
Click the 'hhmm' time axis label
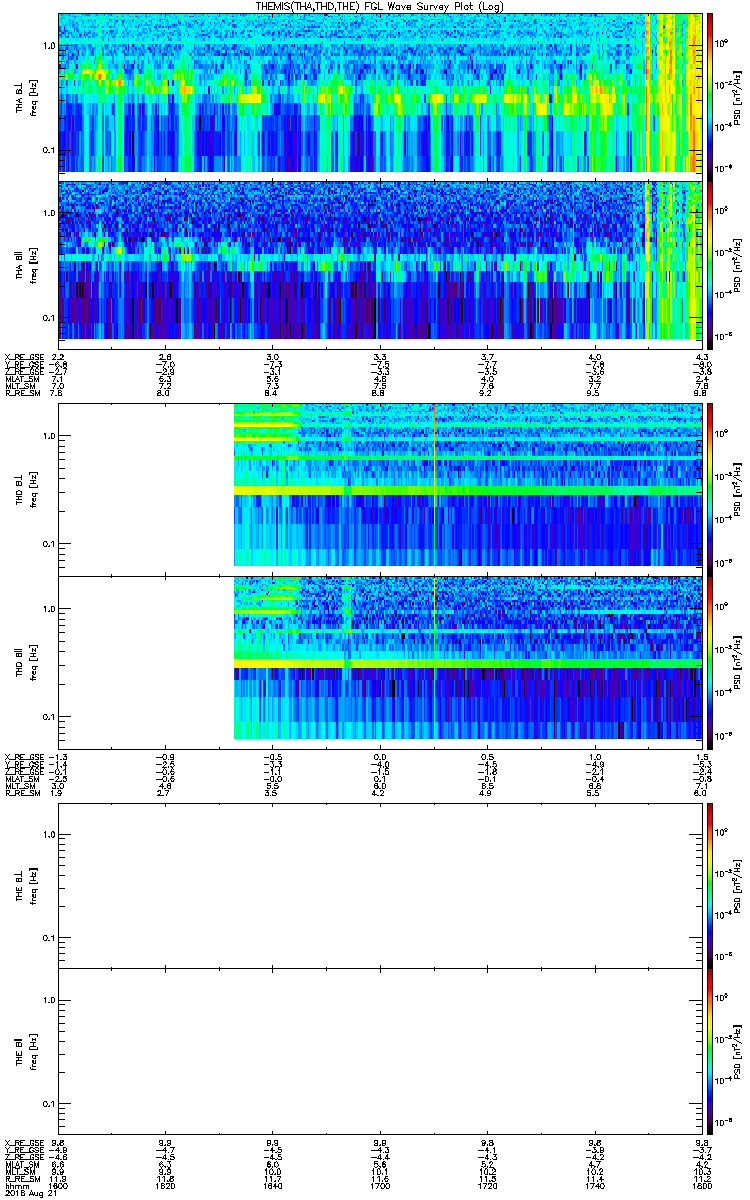[15, 1185]
